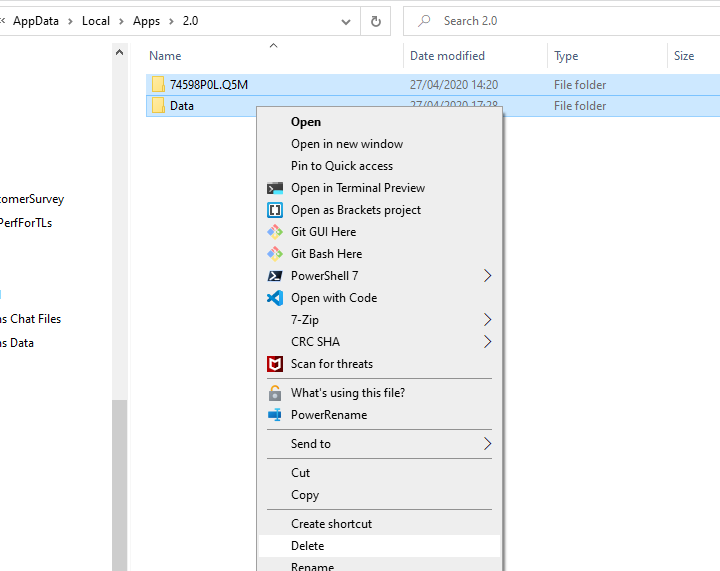Select Scan for threats
The height and width of the screenshot is (571, 720).
coord(379,364)
